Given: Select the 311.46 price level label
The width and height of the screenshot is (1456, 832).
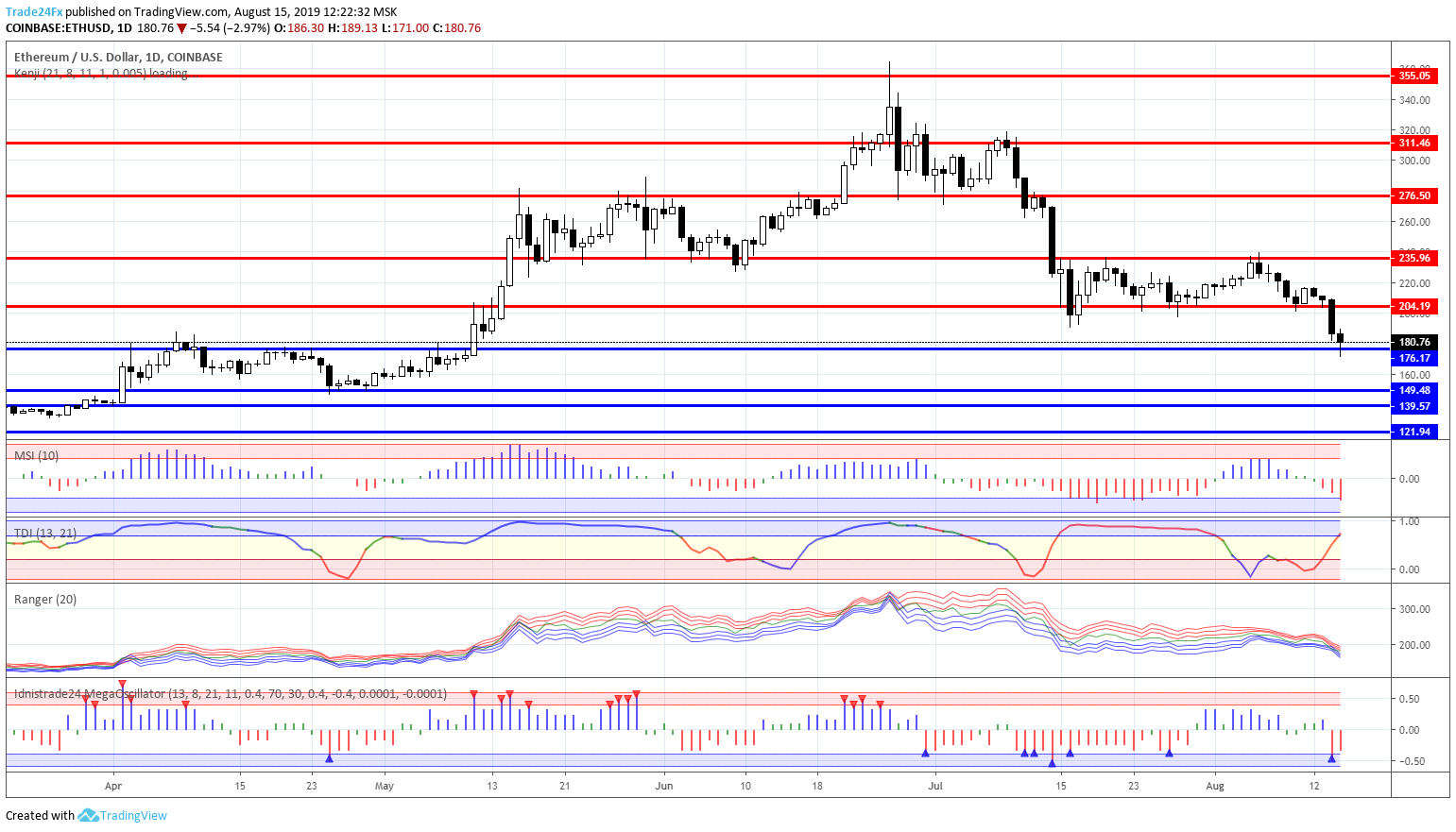Looking at the screenshot, I should coord(1414,143).
